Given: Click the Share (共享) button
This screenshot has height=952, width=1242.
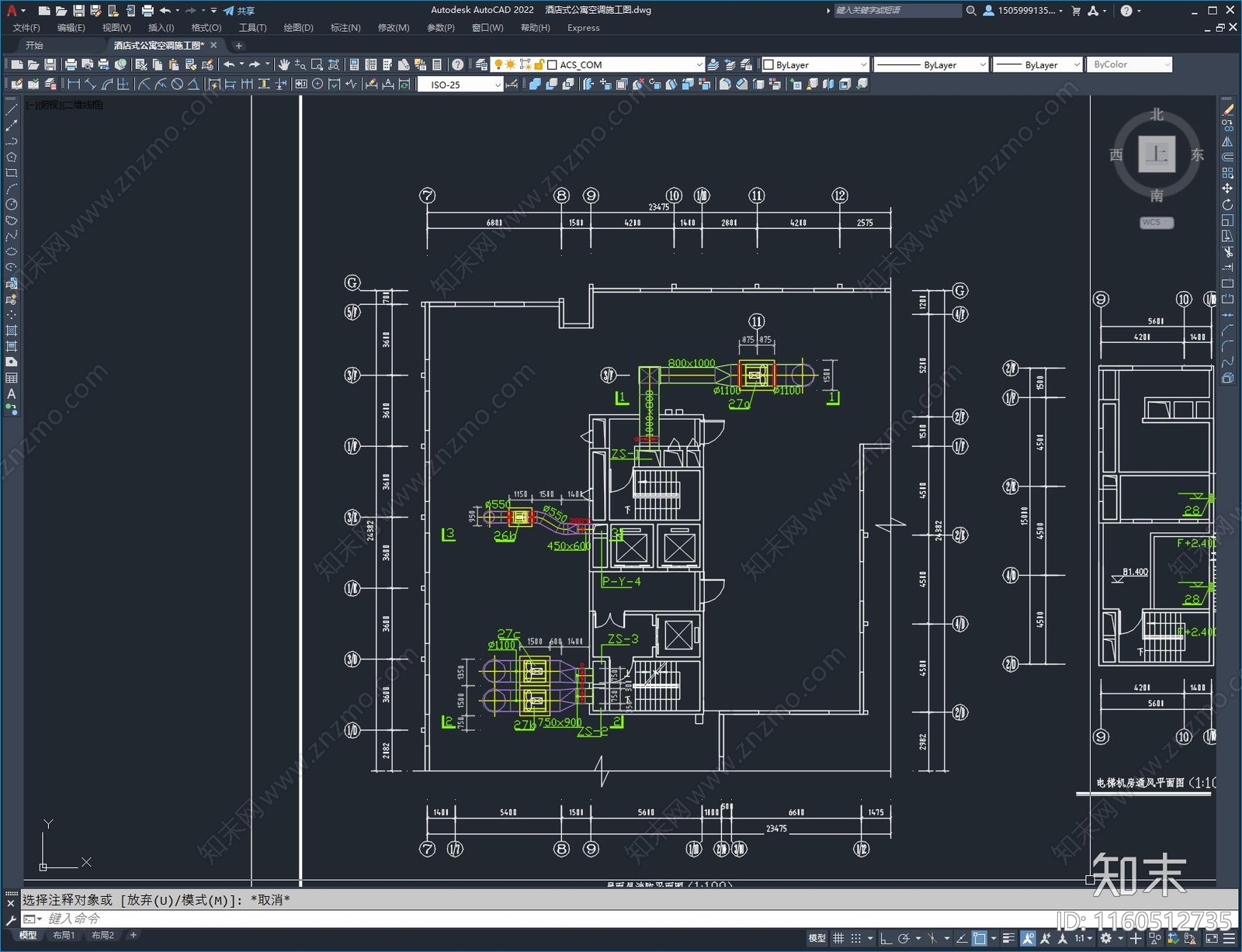Looking at the screenshot, I should tap(239, 10).
